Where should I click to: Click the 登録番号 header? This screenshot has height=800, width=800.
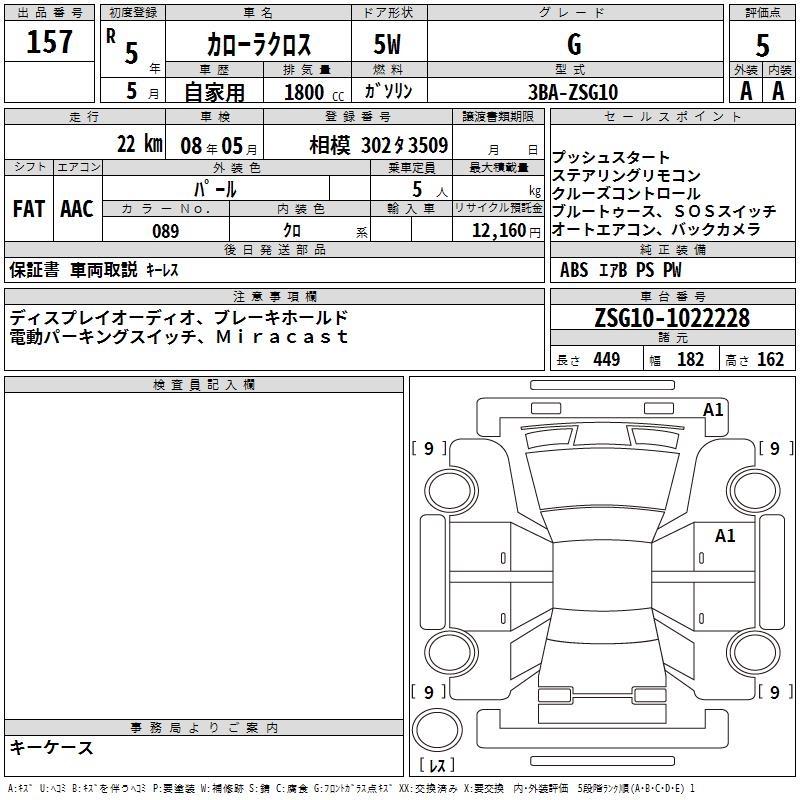[358, 117]
